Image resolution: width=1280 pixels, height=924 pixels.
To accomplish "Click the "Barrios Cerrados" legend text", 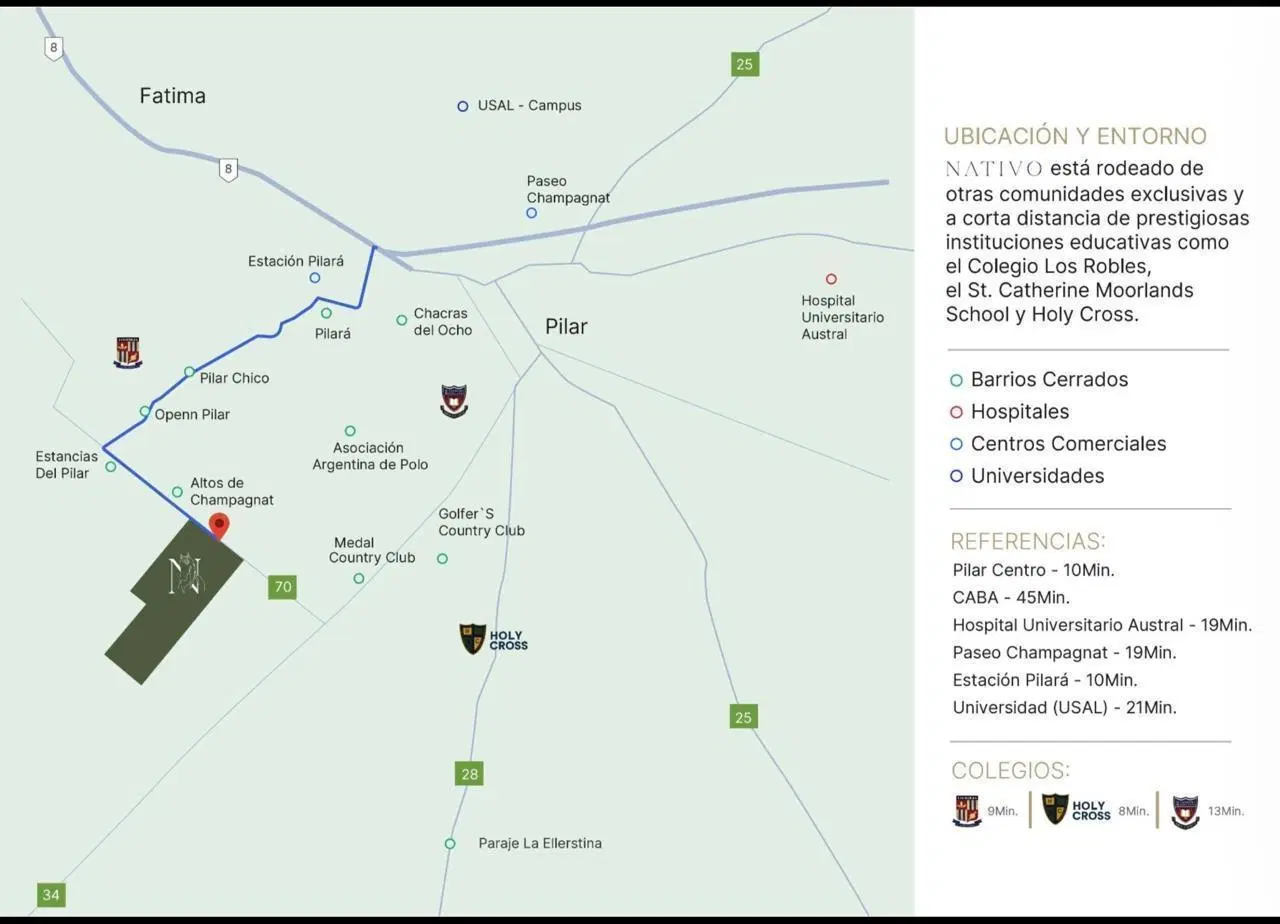I will [x=1049, y=380].
